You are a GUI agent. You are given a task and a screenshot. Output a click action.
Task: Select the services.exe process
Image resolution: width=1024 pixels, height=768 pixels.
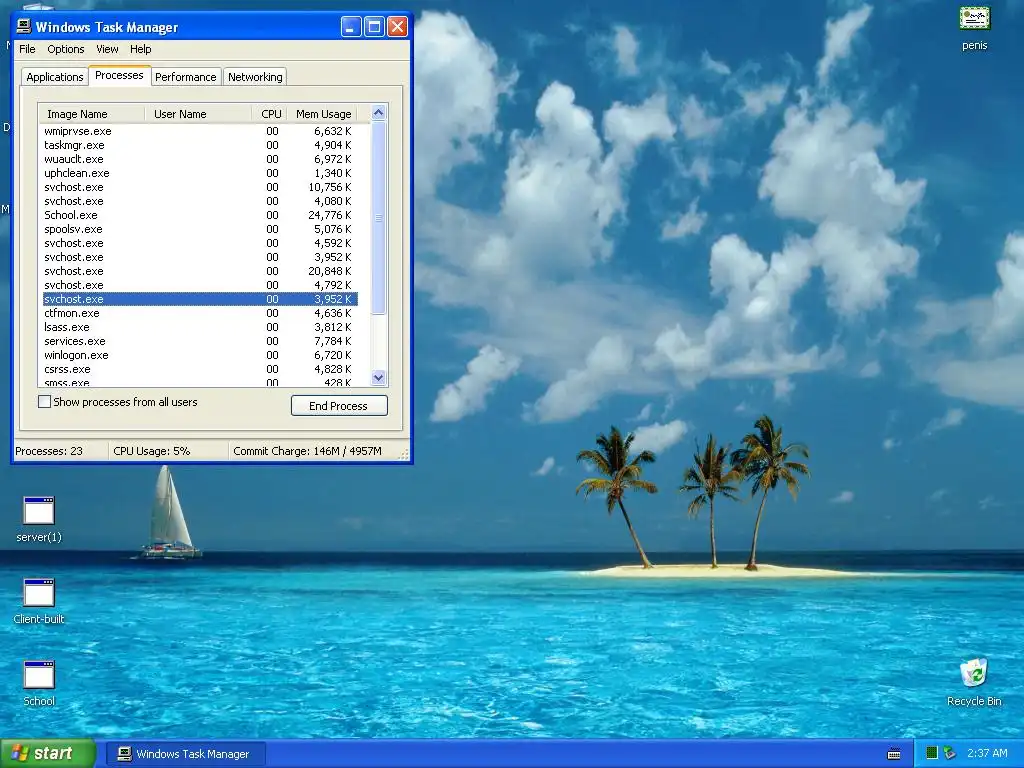(x=199, y=342)
